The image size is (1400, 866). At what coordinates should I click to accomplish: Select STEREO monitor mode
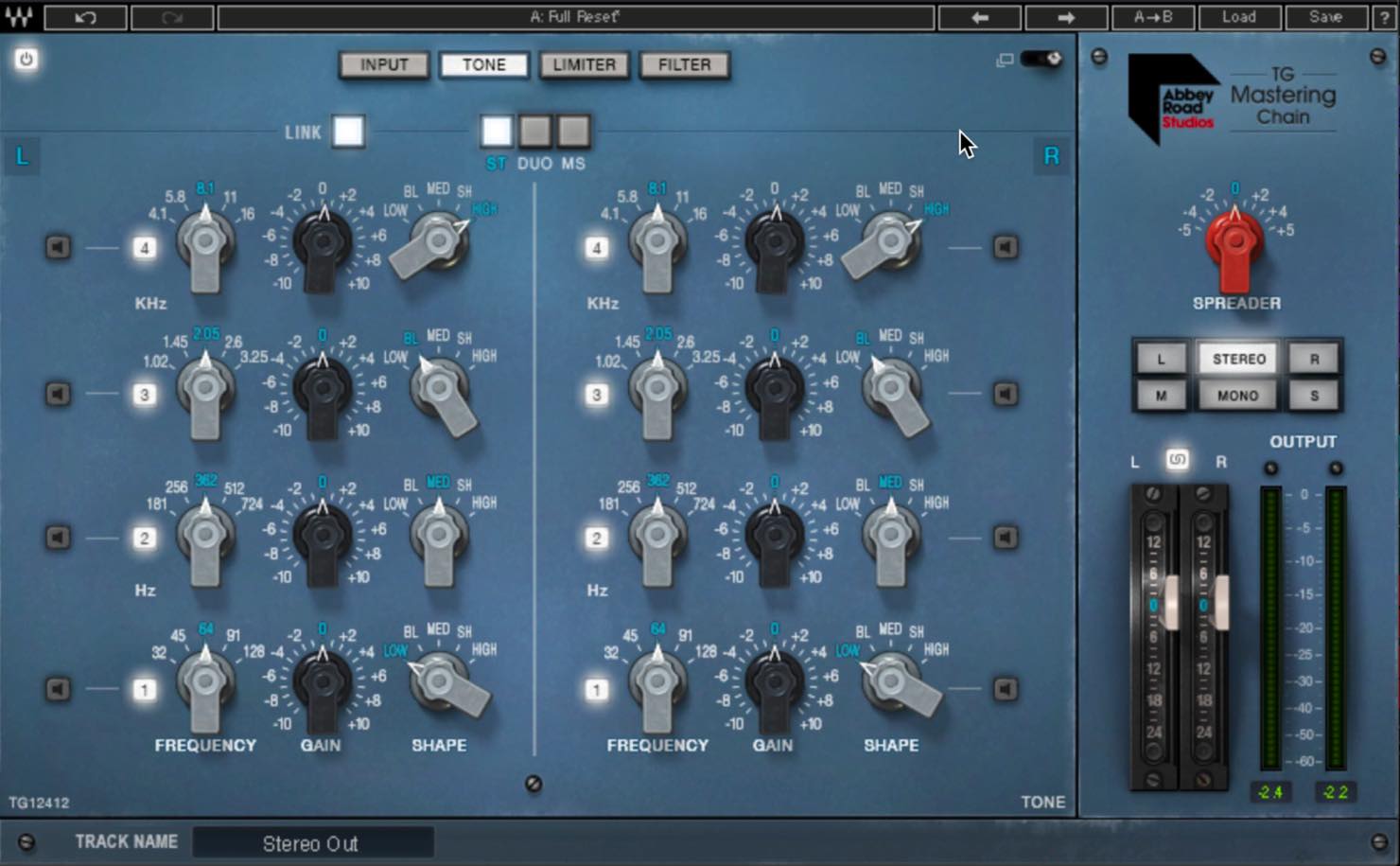1238,359
